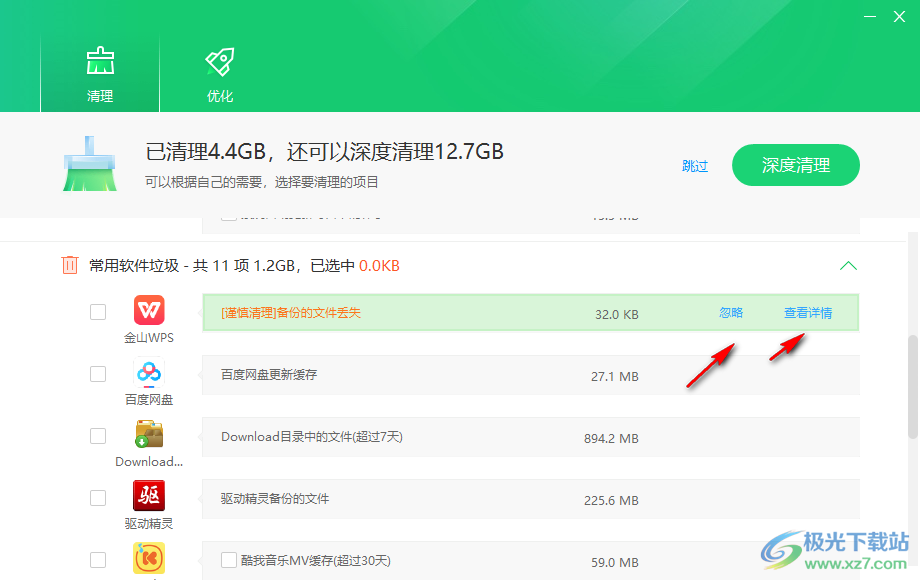Select the Download目录中的文件 row
Screen dimensions: 920x580
tap(530, 437)
